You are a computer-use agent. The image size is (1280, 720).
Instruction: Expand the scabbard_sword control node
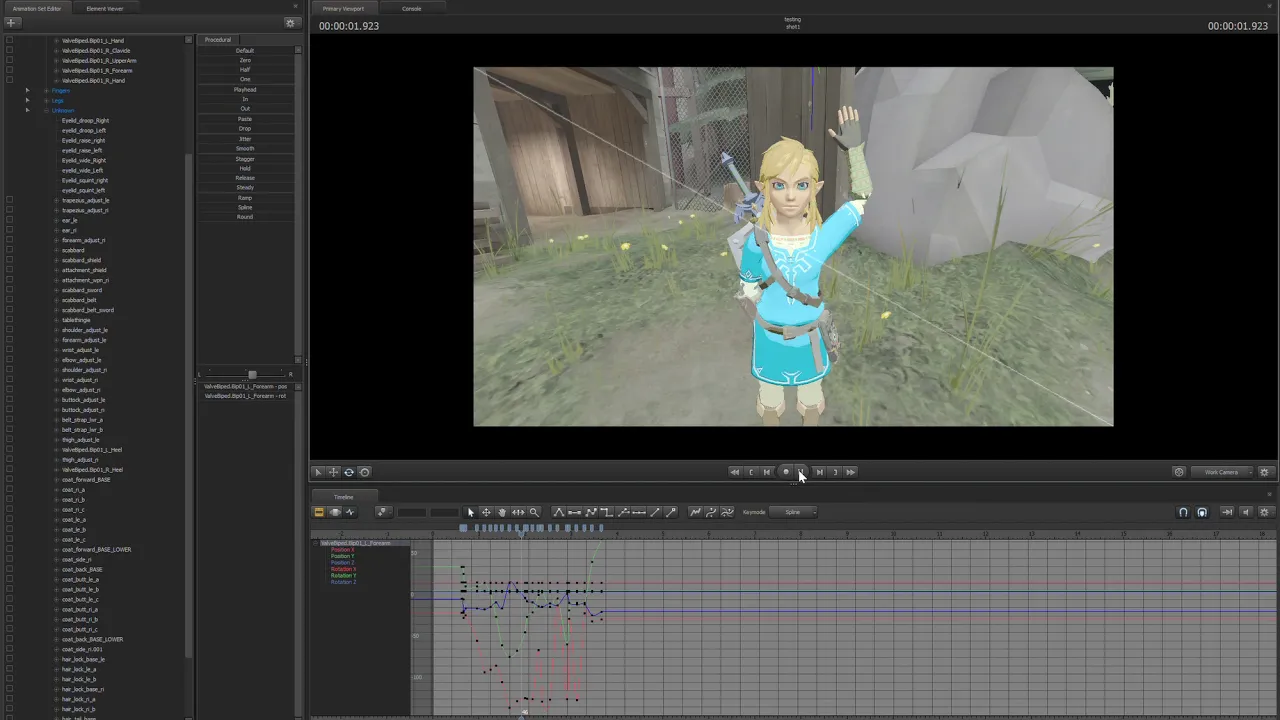click(55, 290)
